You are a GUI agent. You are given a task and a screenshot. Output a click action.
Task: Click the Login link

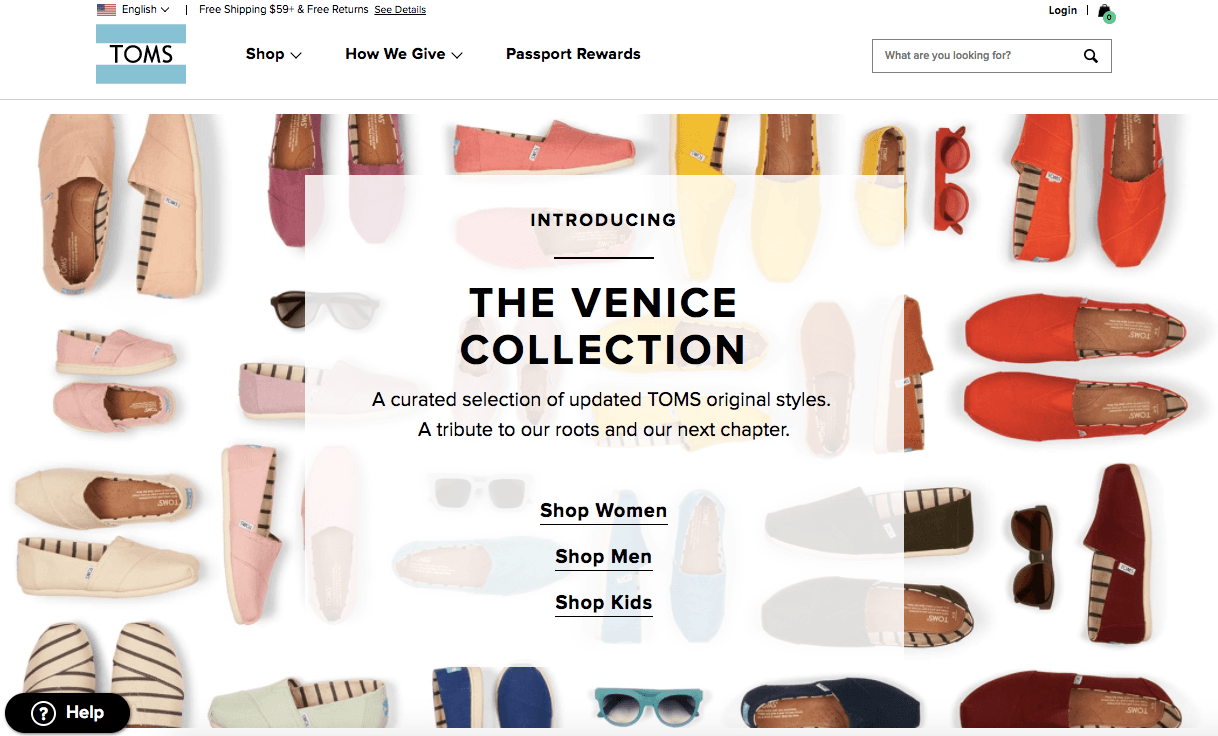(x=1063, y=10)
